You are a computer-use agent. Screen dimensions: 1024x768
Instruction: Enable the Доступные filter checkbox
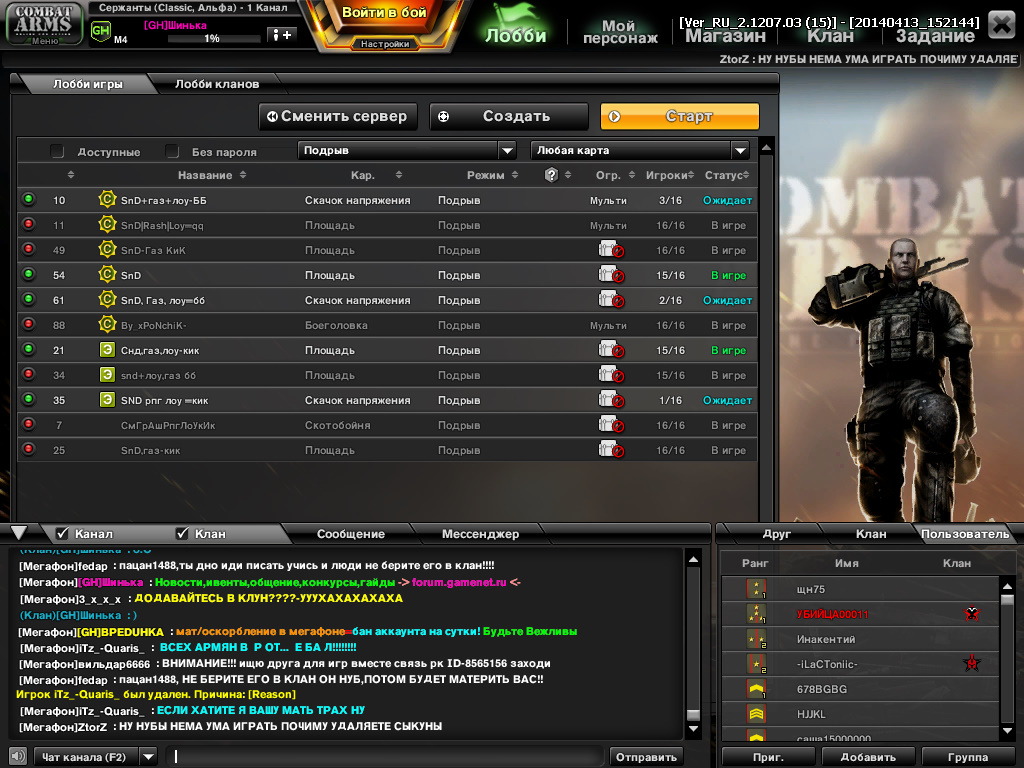tap(57, 152)
